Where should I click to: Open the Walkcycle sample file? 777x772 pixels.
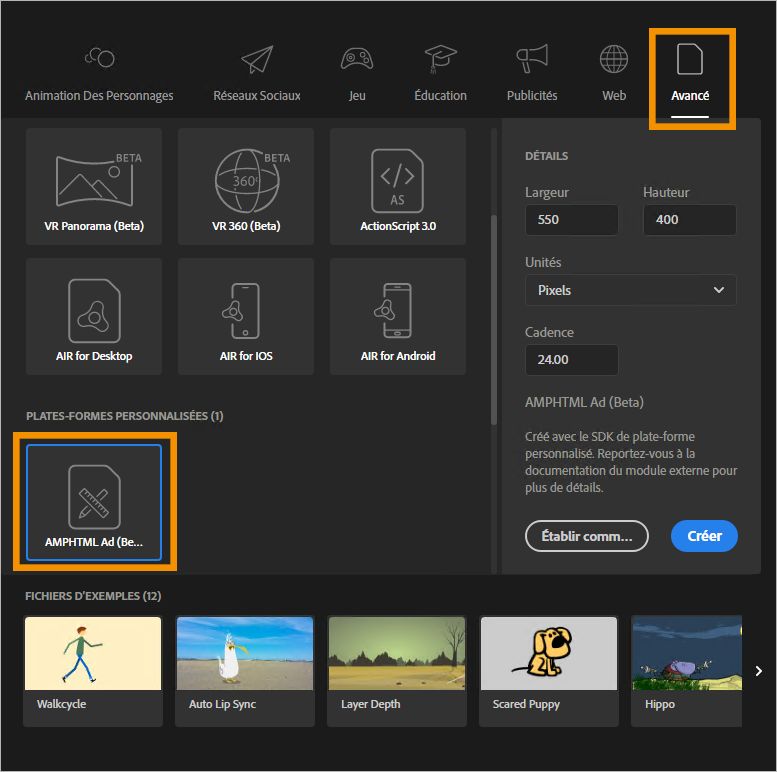coord(93,671)
